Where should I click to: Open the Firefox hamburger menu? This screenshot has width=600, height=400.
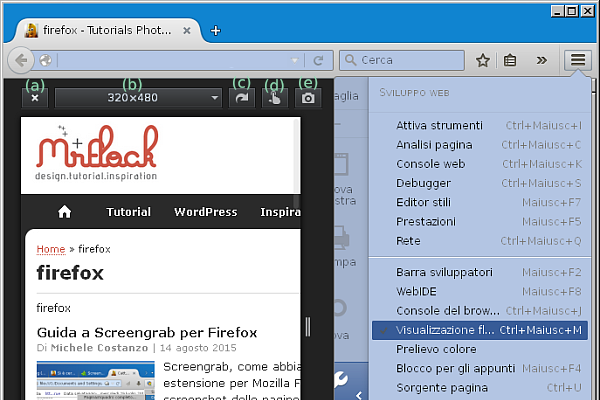coord(578,60)
